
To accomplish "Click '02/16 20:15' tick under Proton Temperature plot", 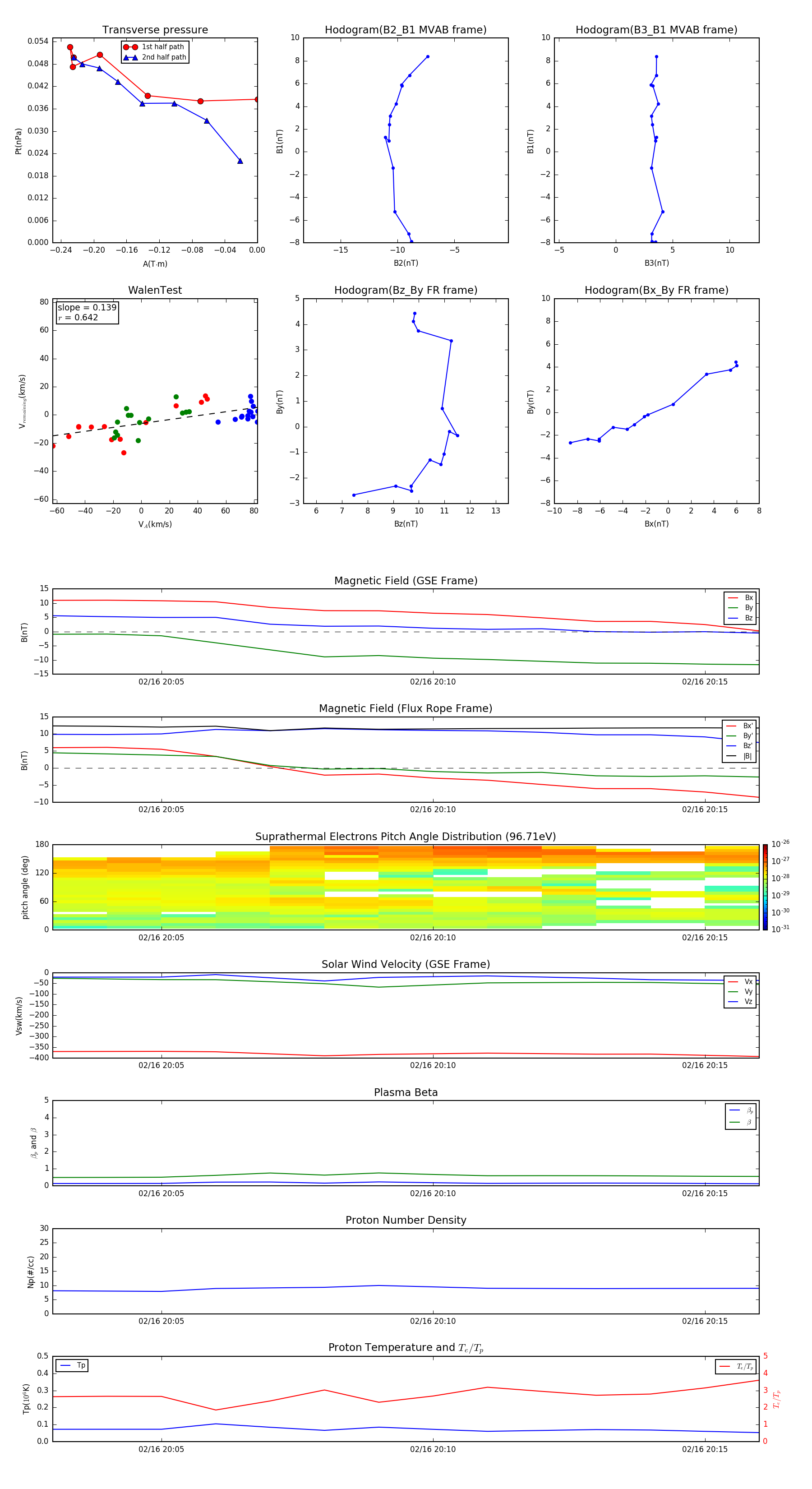I will pyautogui.click(x=705, y=1449).
